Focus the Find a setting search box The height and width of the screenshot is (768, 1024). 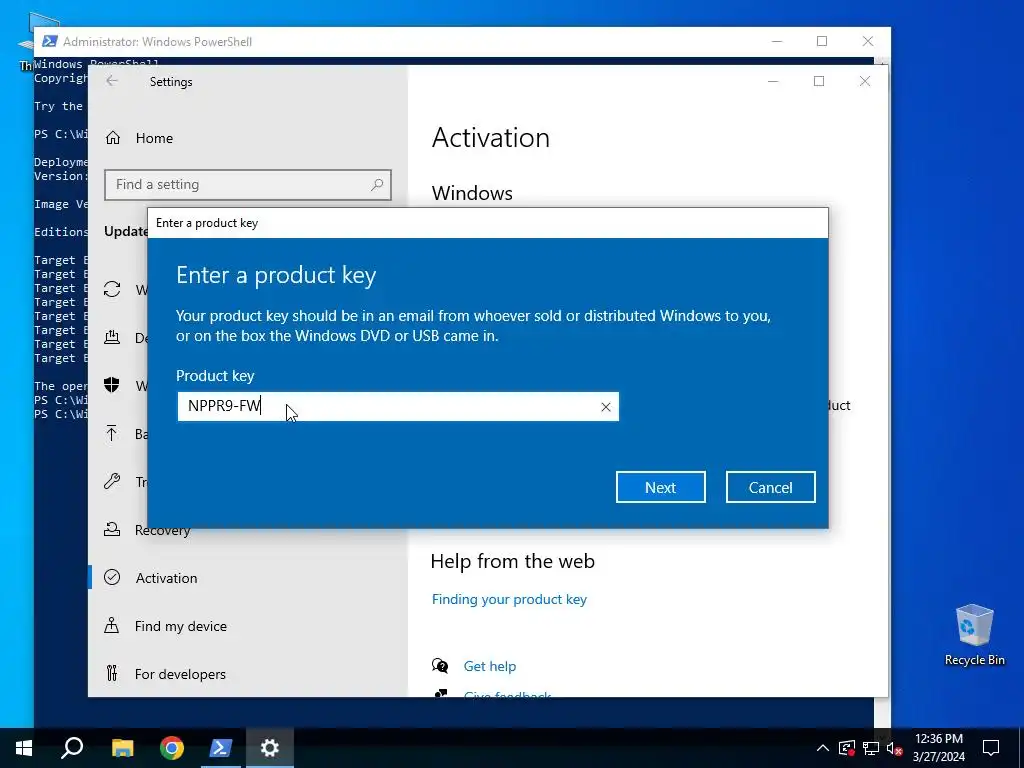click(x=248, y=185)
